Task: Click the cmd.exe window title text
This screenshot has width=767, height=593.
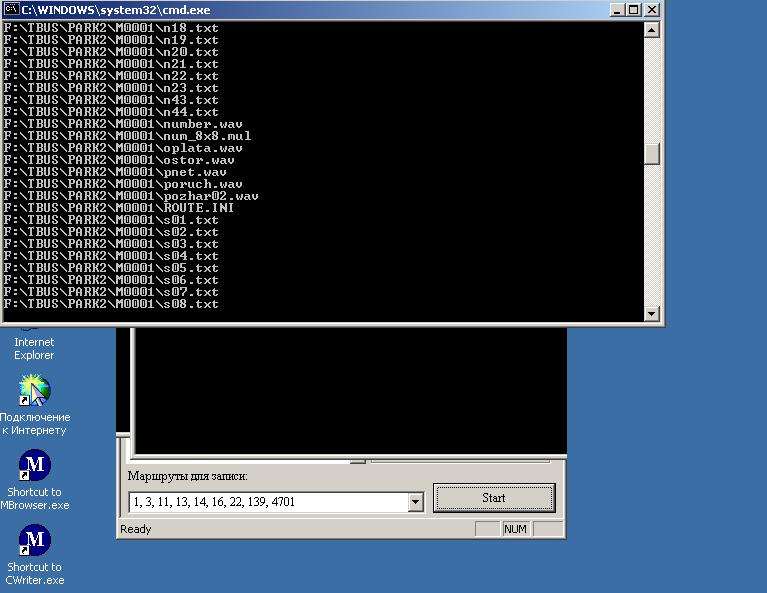Action: coord(116,10)
